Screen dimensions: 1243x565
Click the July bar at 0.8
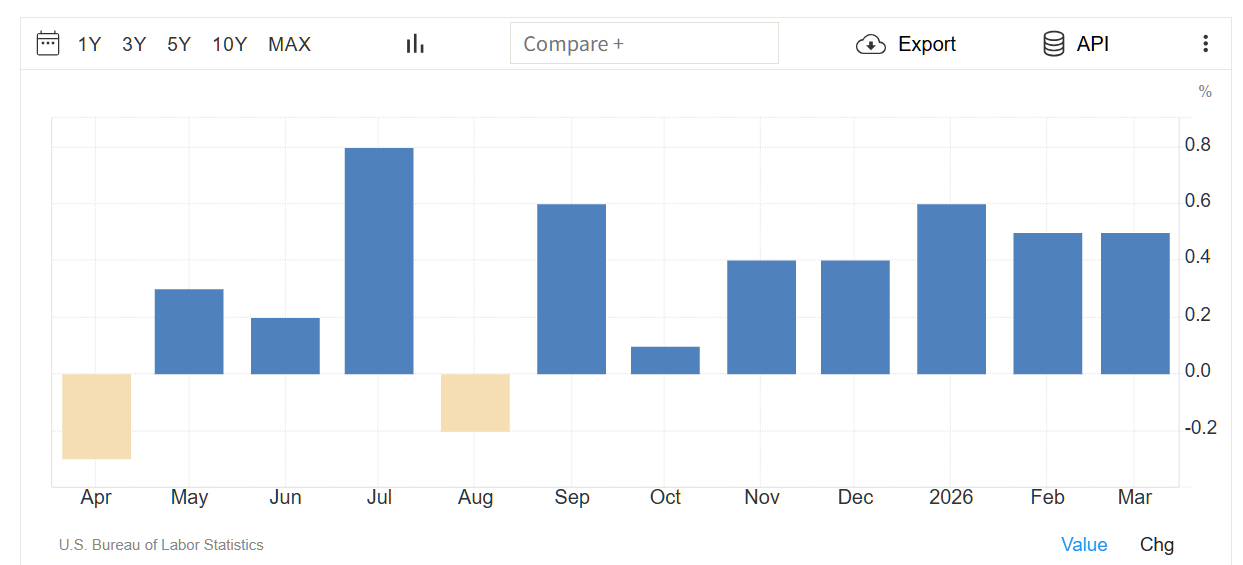(x=379, y=261)
